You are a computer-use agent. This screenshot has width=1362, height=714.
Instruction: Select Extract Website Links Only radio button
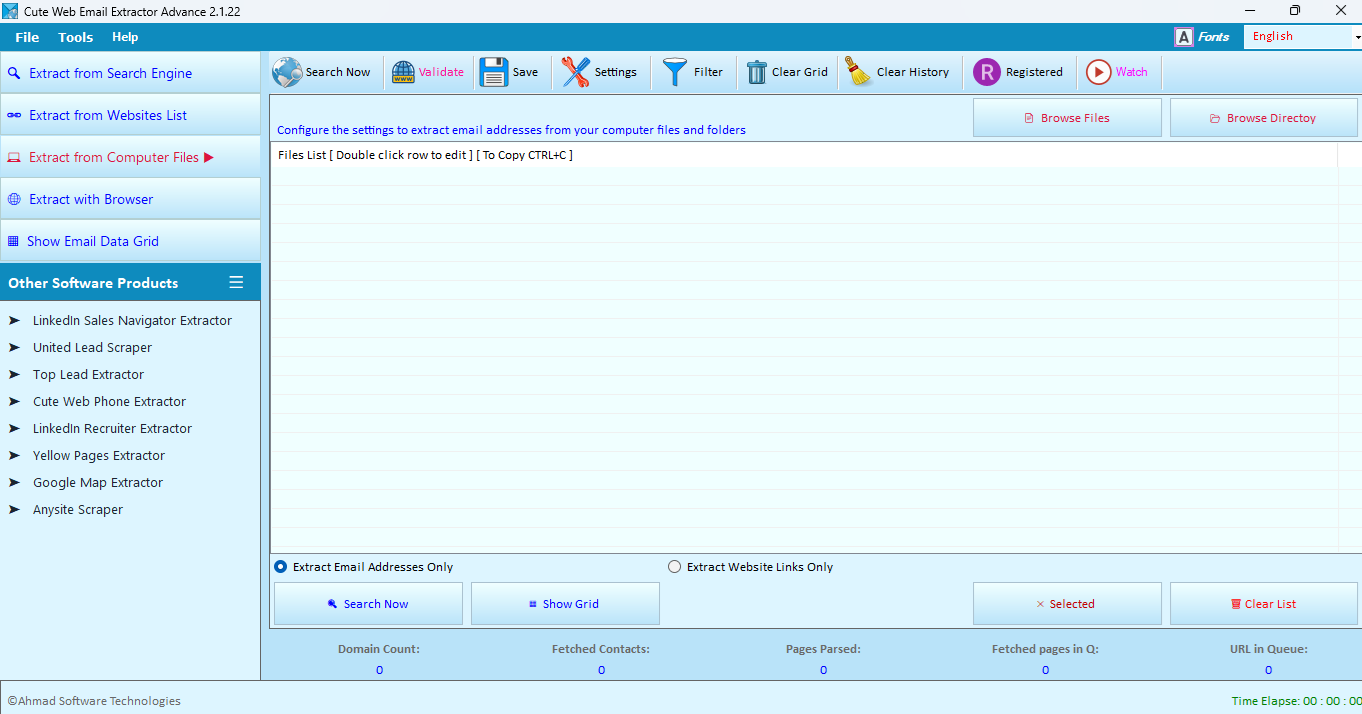tap(675, 567)
